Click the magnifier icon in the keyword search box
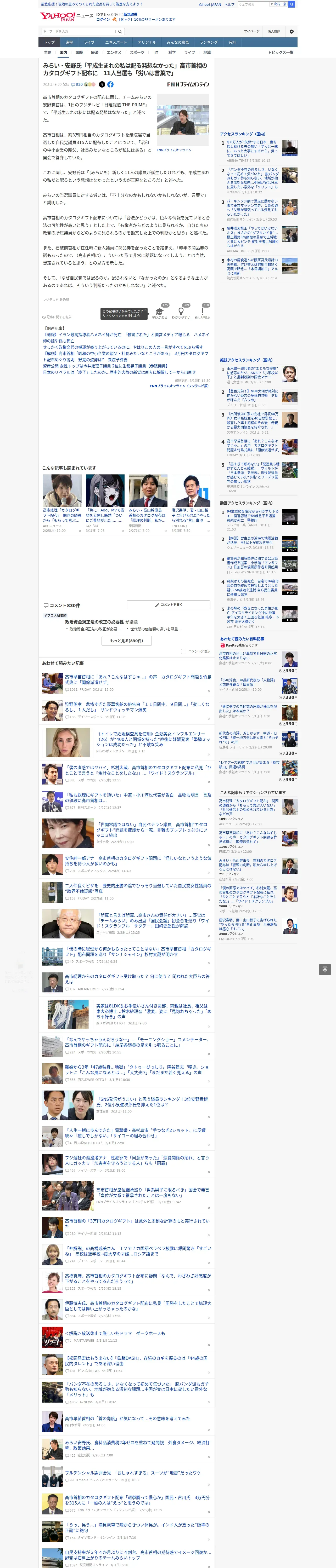Image resolution: width=336 pixels, height=1568 pixels. pos(120,32)
